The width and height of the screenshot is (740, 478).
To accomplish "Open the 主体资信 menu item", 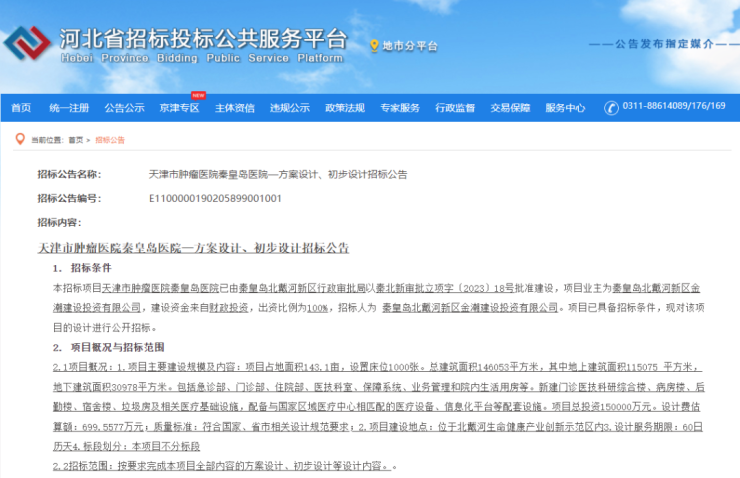I will coord(235,108).
